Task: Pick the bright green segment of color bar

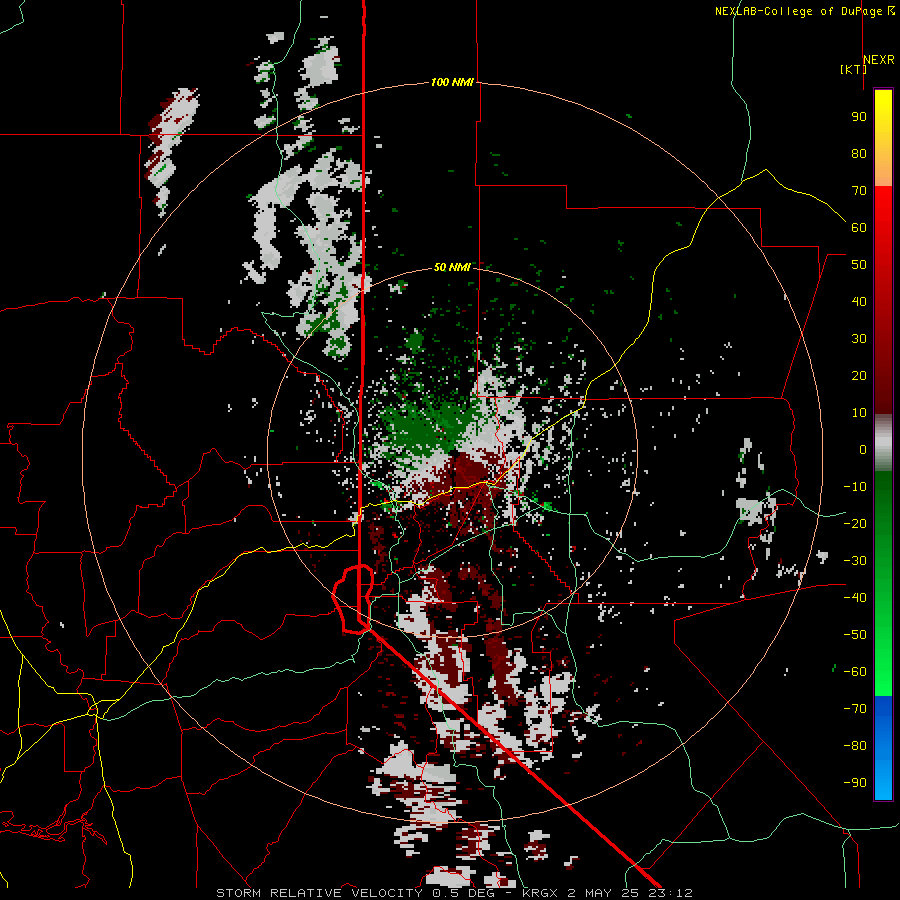Action: [x=883, y=660]
